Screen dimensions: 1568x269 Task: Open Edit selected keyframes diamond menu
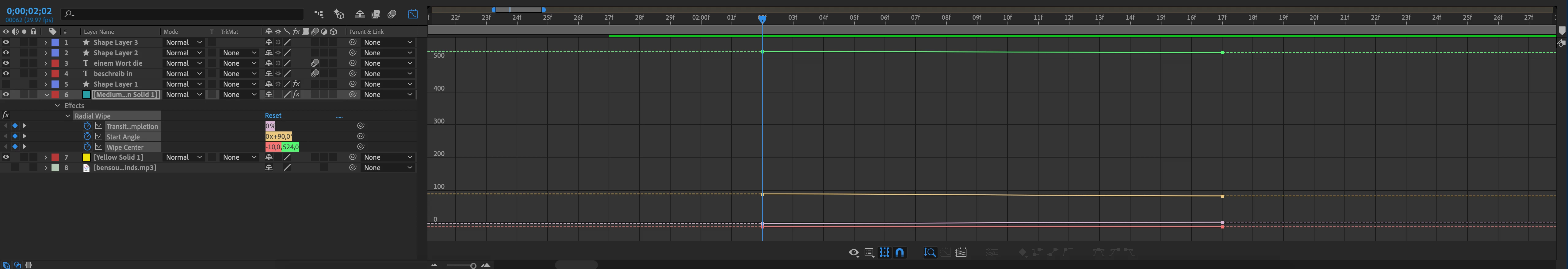pyautogui.click(x=1023, y=252)
